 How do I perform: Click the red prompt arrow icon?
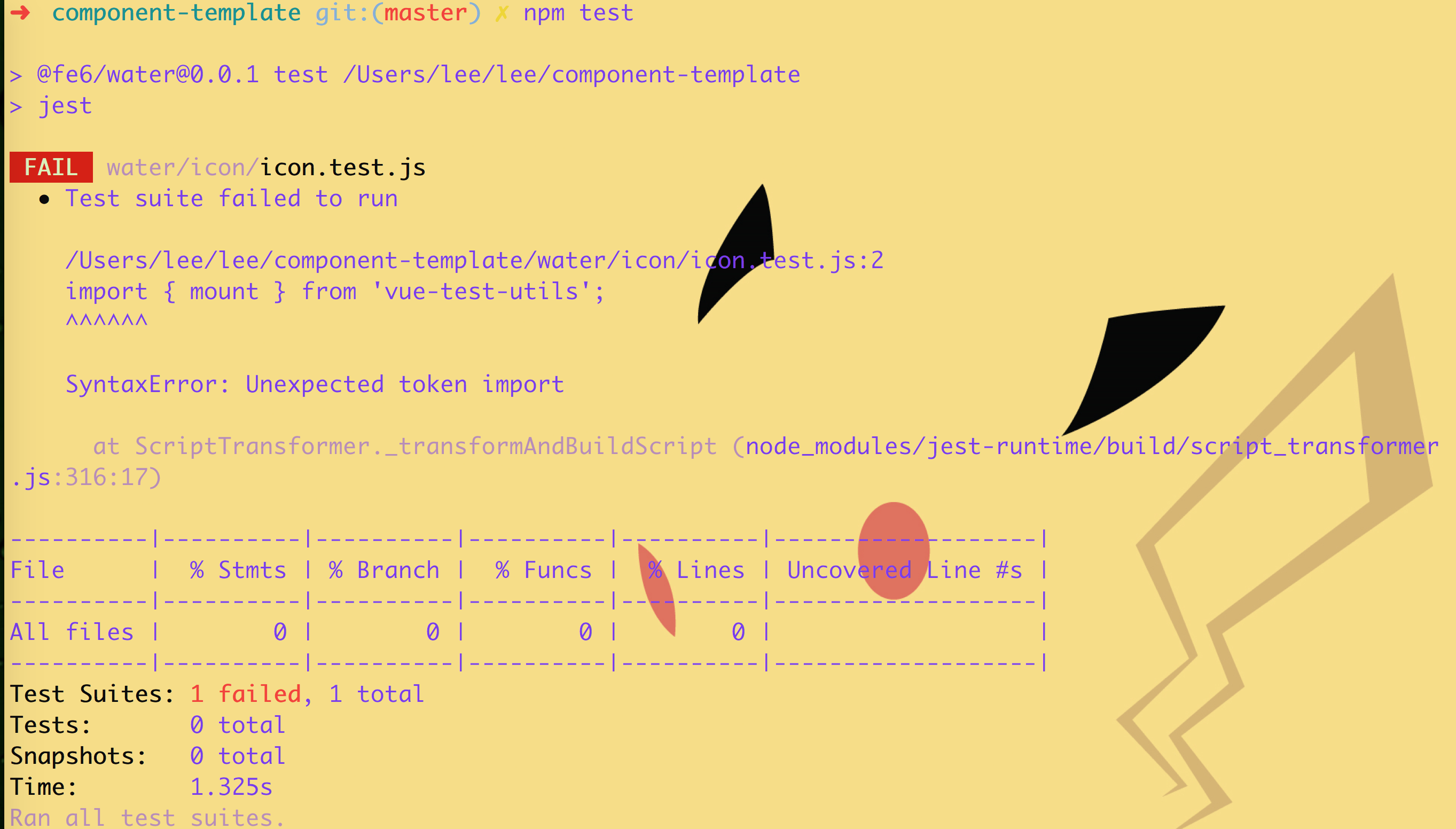[20, 12]
